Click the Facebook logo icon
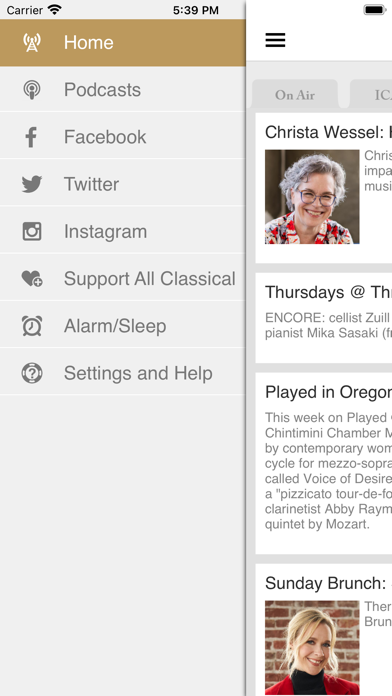This screenshot has height=696, width=392. click(x=31, y=137)
